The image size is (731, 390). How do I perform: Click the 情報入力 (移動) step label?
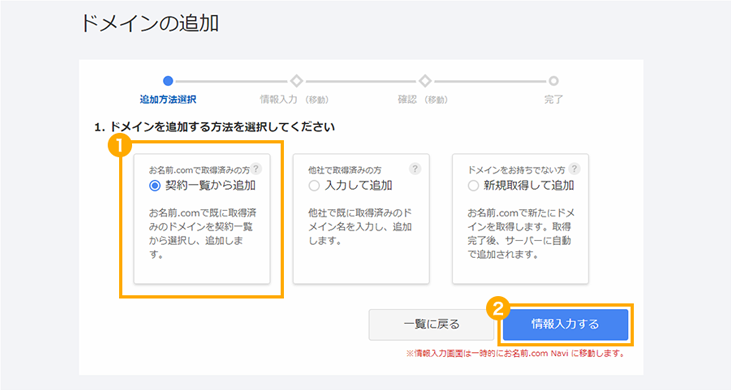294,99
